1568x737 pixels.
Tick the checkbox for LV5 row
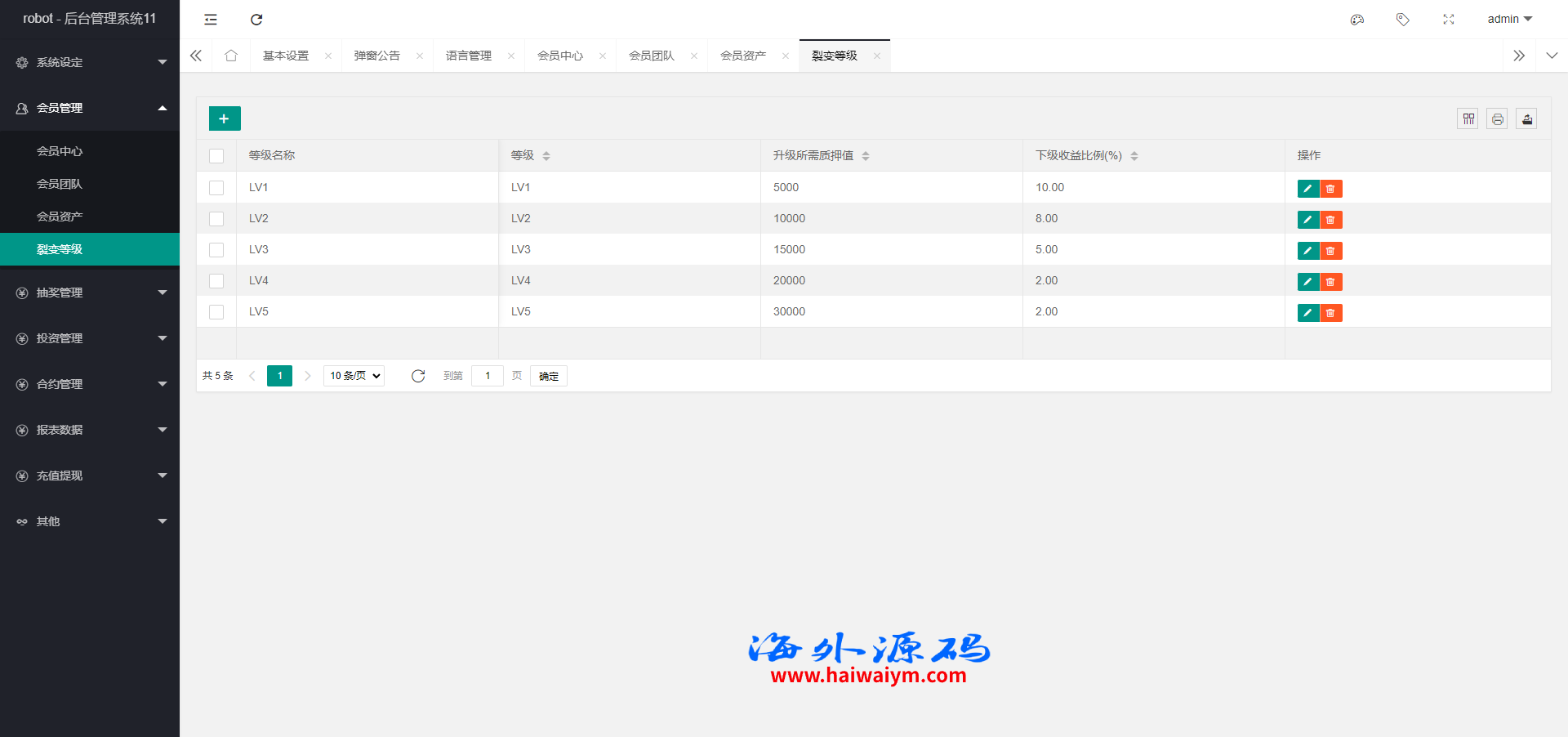[216, 312]
